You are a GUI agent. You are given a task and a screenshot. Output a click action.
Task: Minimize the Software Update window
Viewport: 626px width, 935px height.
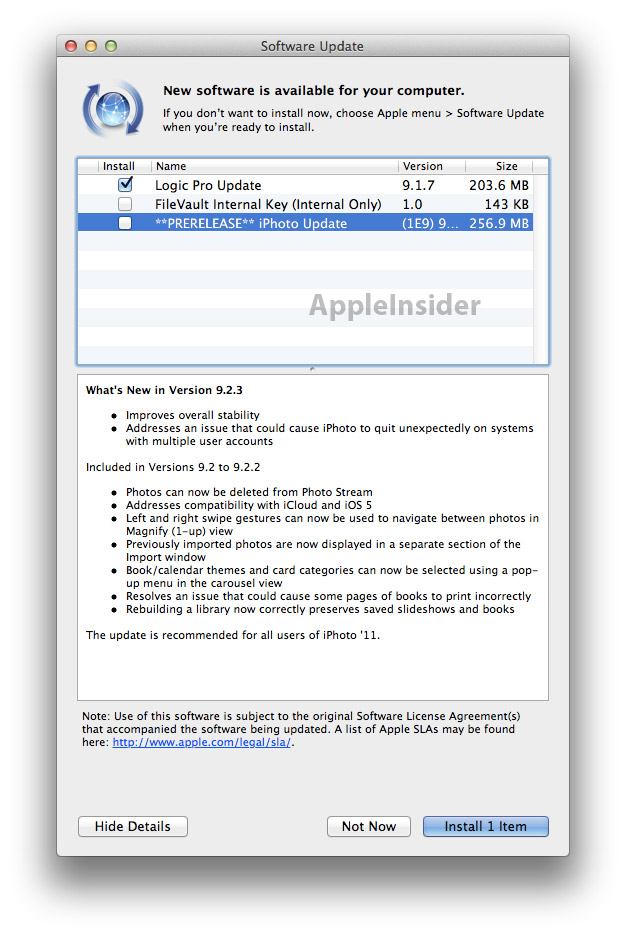[x=91, y=46]
